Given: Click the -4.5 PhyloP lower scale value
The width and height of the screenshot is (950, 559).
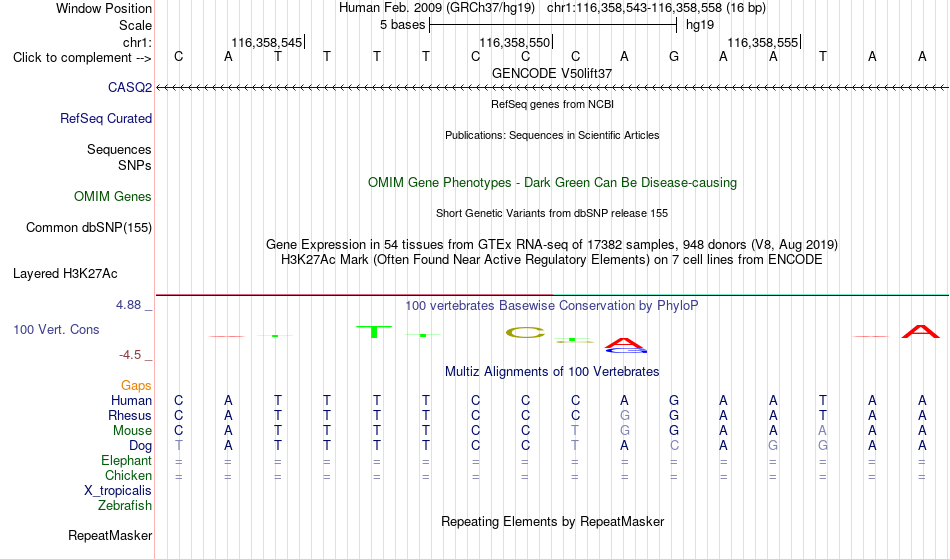Looking at the screenshot, I should coord(130,355).
